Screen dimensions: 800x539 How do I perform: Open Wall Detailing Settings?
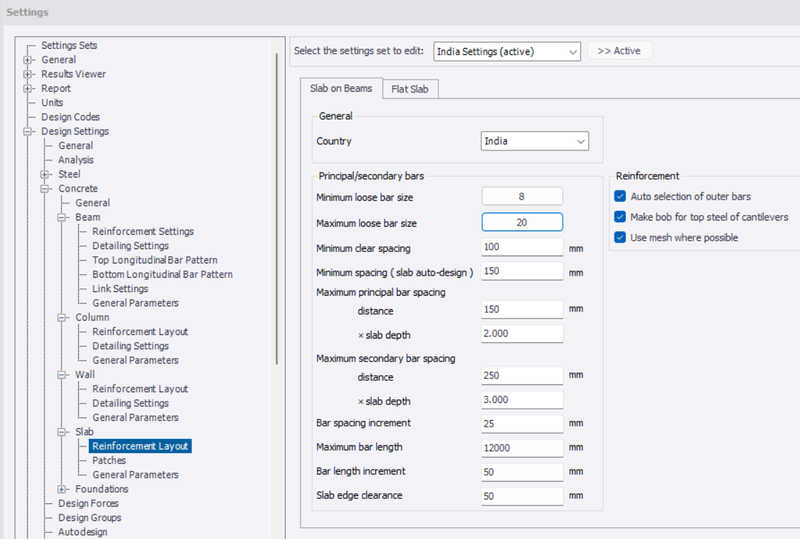(130, 403)
